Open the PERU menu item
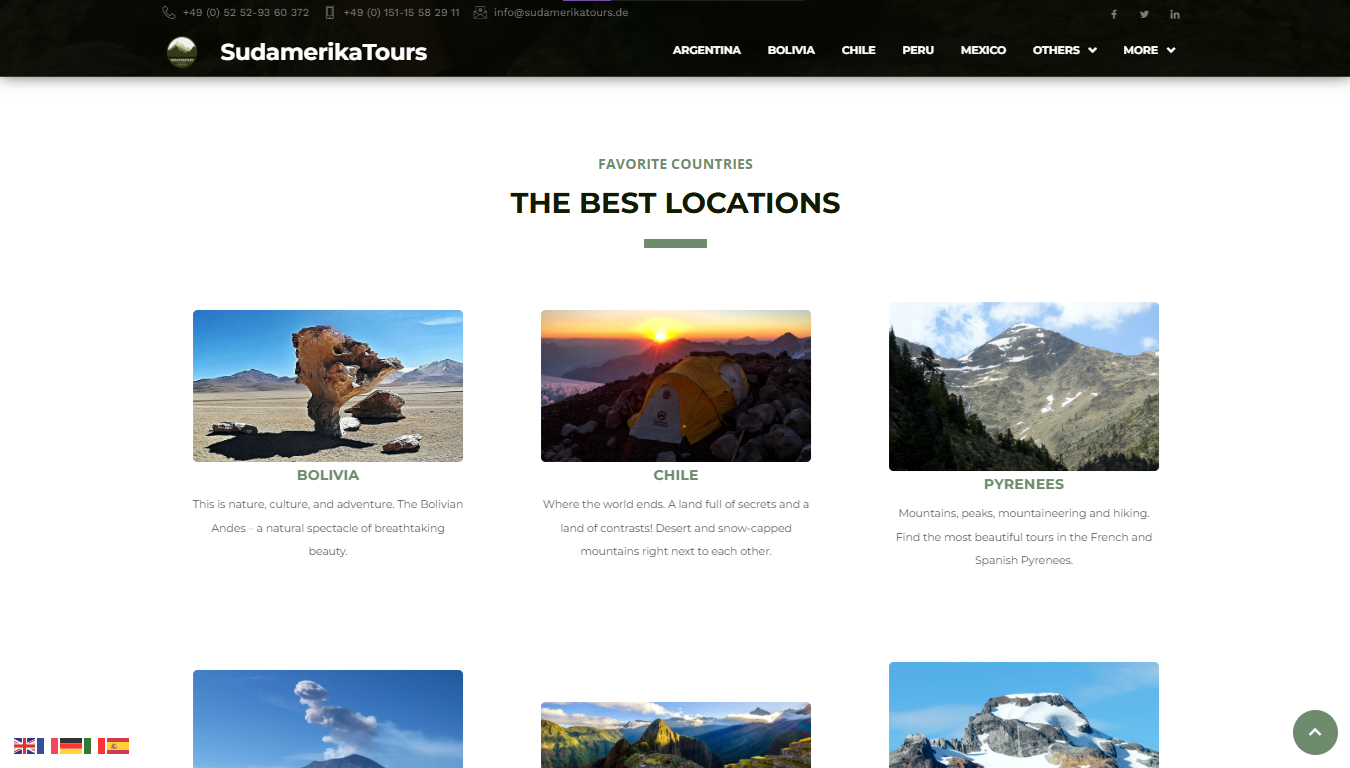The height and width of the screenshot is (768, 1350). (x=918, y=50)
